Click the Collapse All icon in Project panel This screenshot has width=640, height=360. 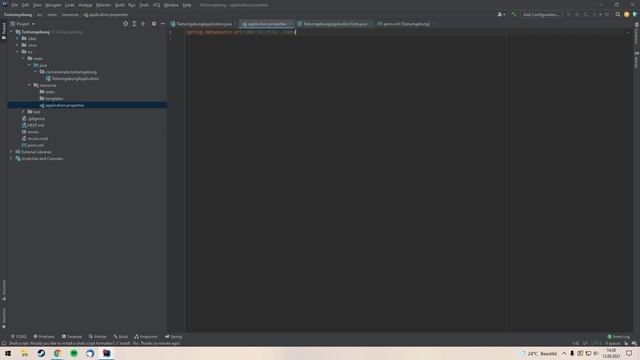pos(143,24)
